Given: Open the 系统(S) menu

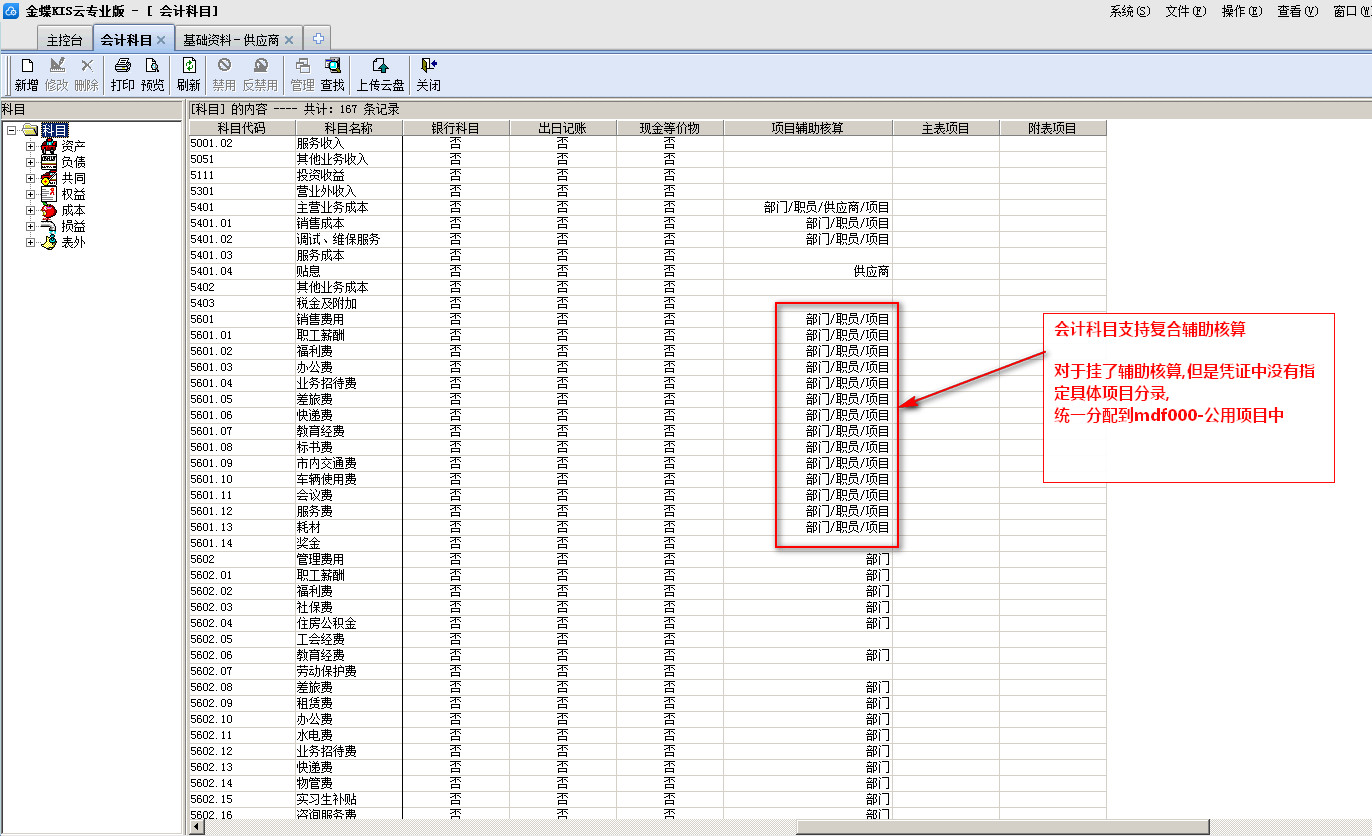Looking at the screenshot, I should coord(1129,11).
